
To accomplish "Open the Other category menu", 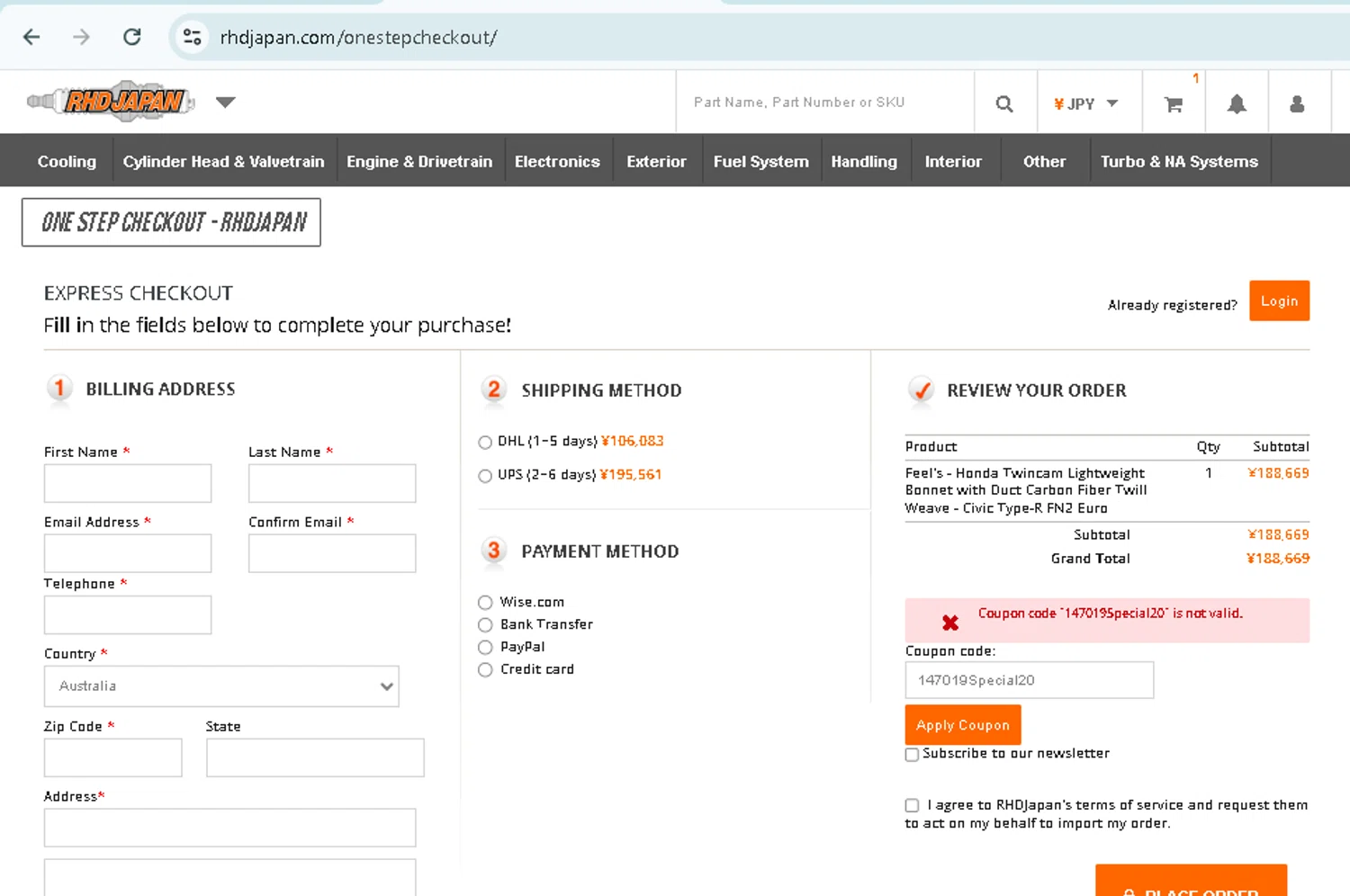I will point(1044,162).
